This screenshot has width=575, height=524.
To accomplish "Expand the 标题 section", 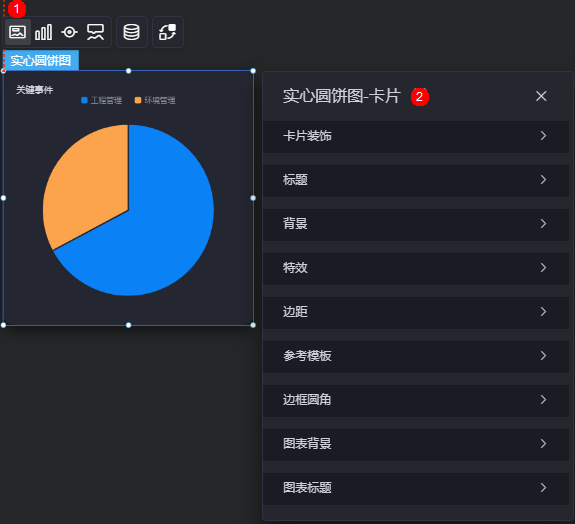I will 416,180.
